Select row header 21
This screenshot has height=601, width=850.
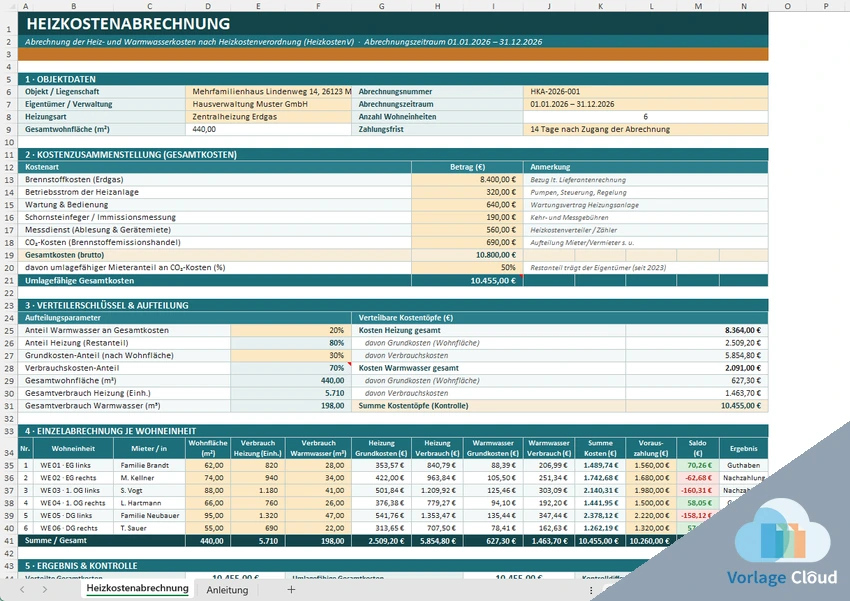9,281
